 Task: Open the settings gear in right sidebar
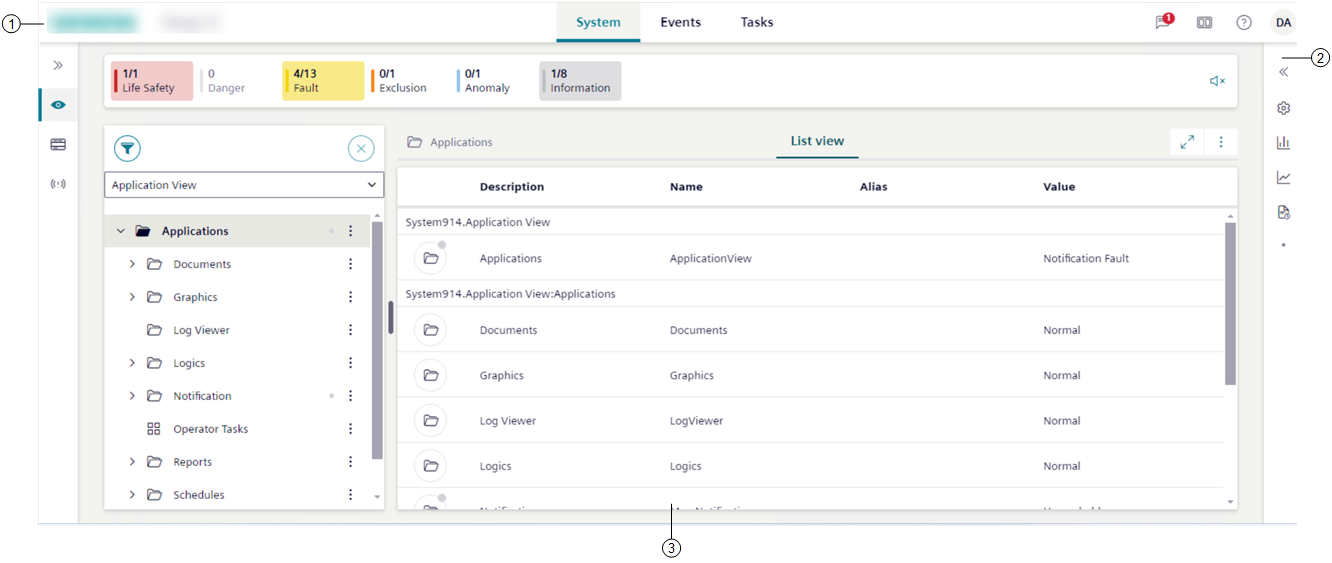click(x=1284, y=108)
